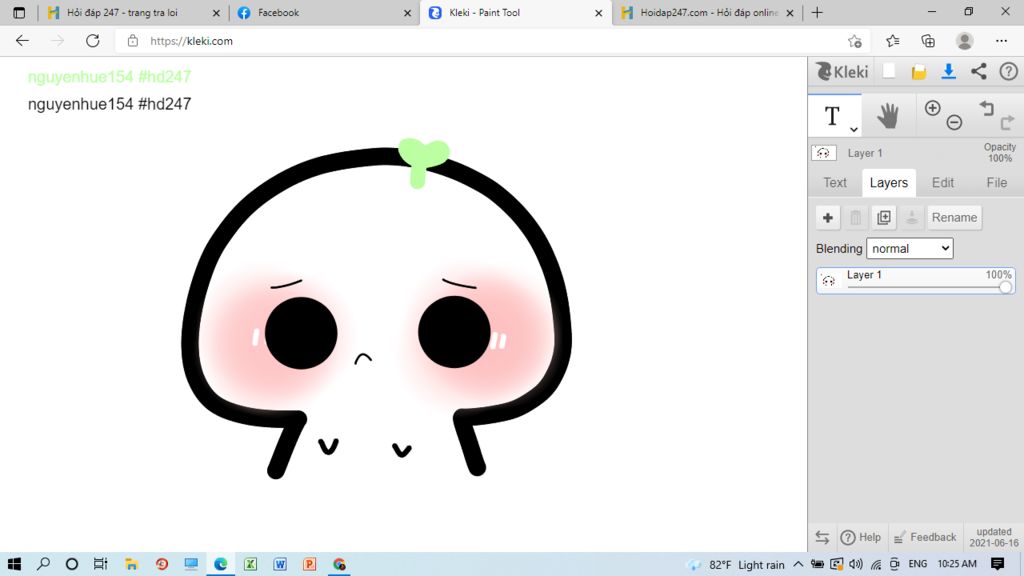The width and height of the screenshot is (1024, 576).
Task: Open an image file with folder icon
Action: pos(919,72)
